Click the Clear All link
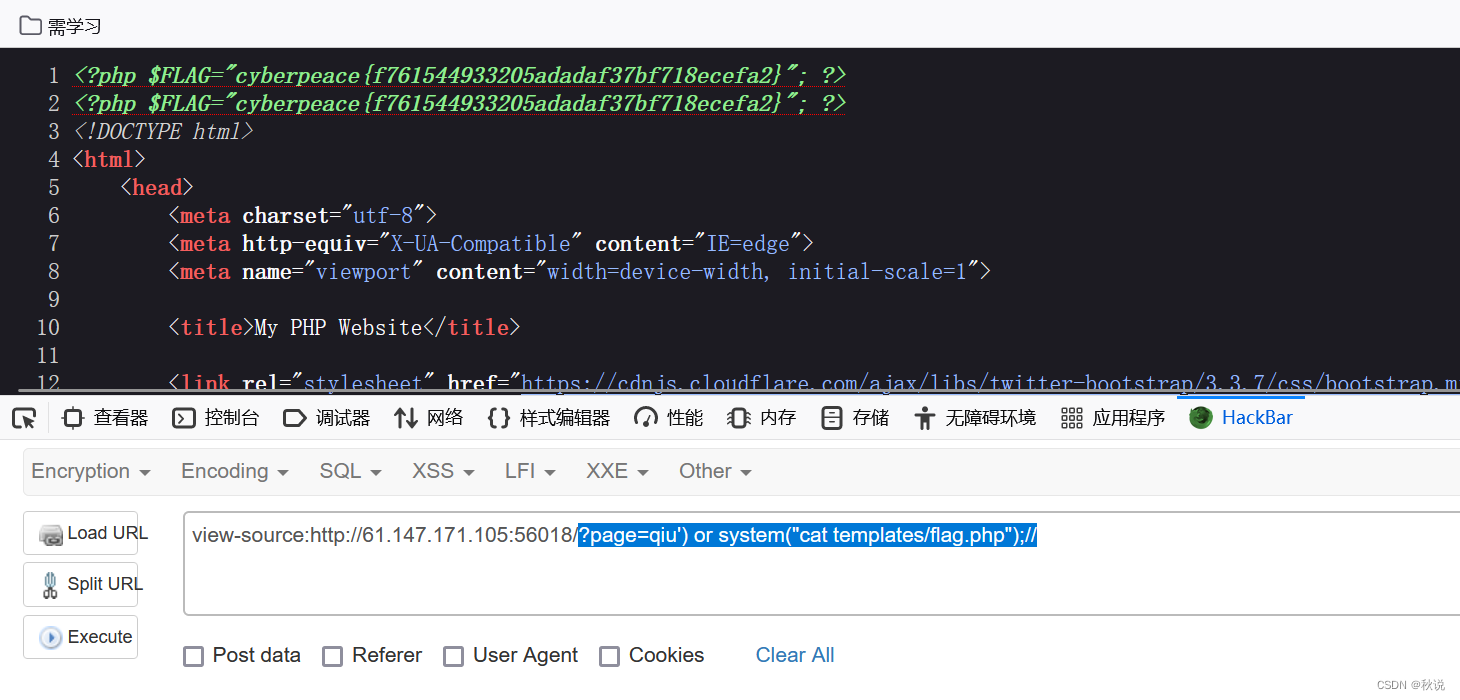This screenshot has height=700, width=1460. (795, 655)
